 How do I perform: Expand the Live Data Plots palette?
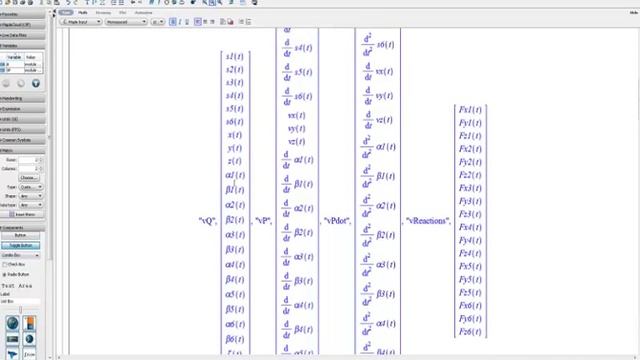[22, 36]
